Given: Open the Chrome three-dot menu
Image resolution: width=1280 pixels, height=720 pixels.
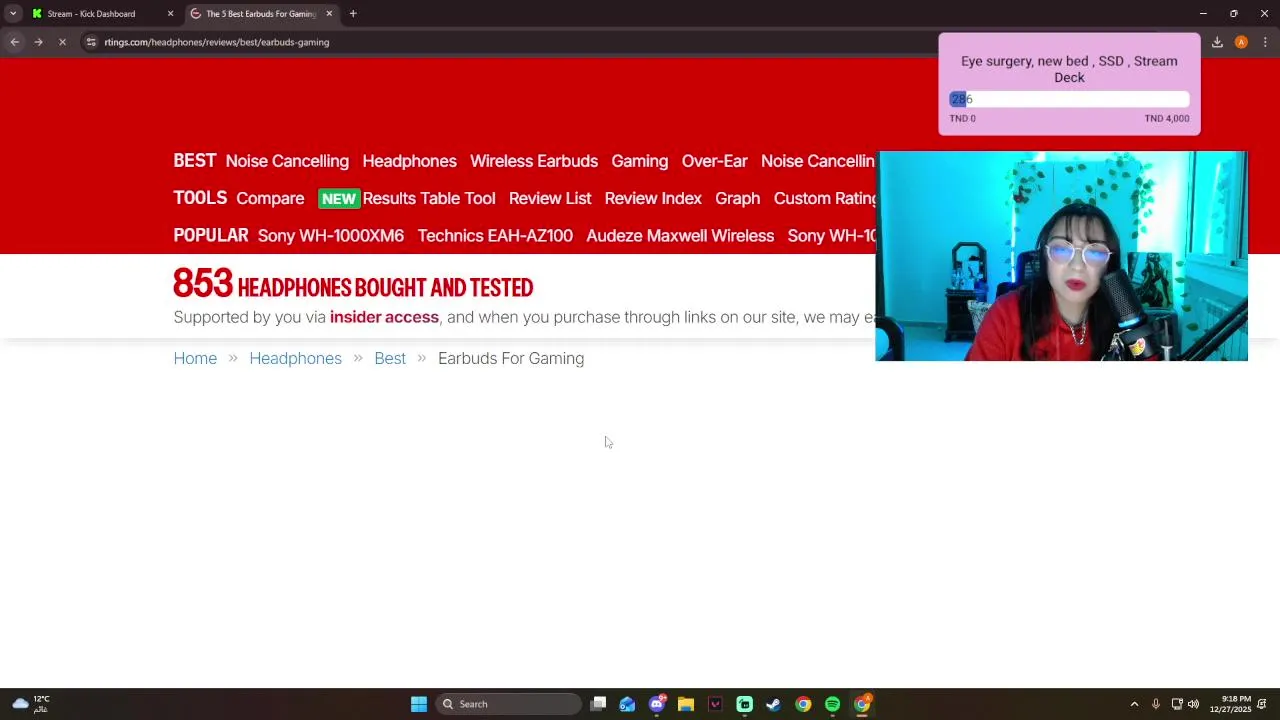Looking at the screenshot, I should pyautogui.click(x=1265, y=42).
